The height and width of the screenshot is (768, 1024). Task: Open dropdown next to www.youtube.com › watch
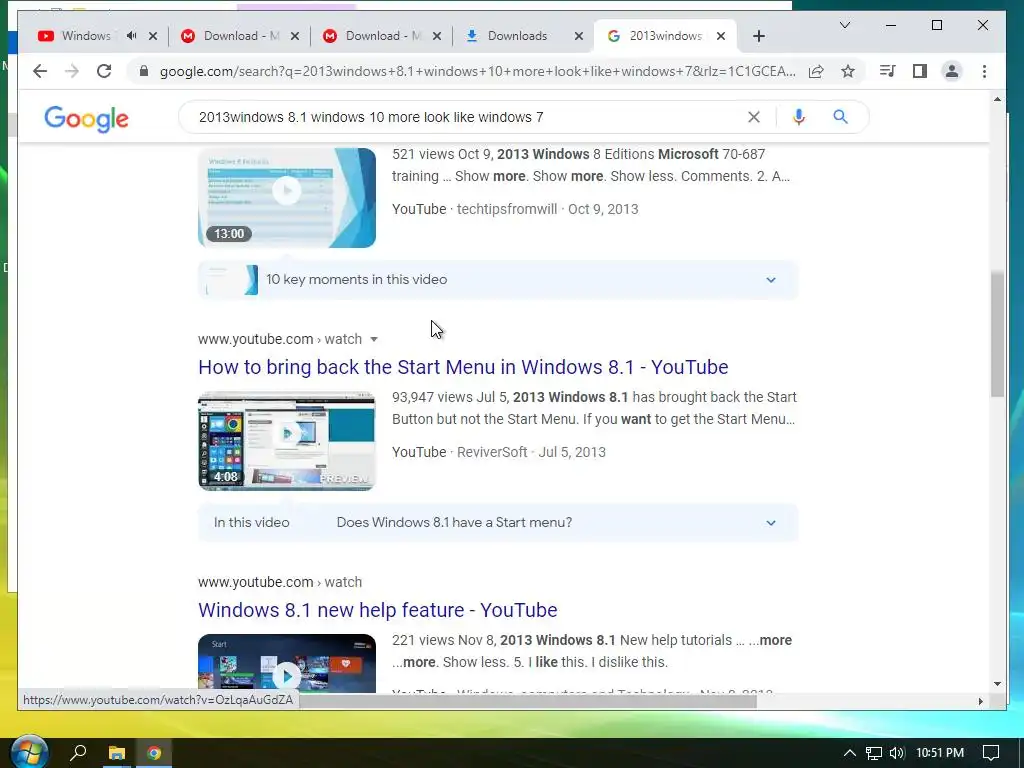click(374, 339)
